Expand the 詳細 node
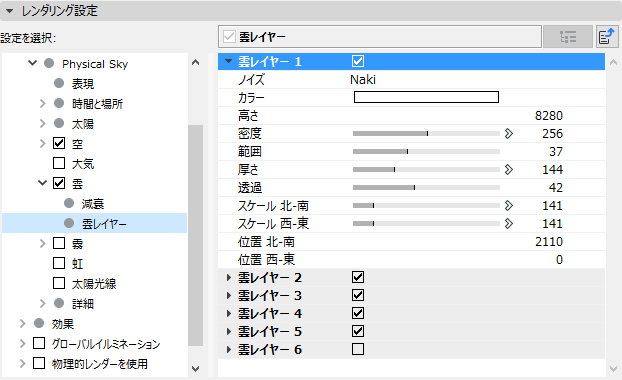Viewport: 622px width, 380px height. (42, 303)
